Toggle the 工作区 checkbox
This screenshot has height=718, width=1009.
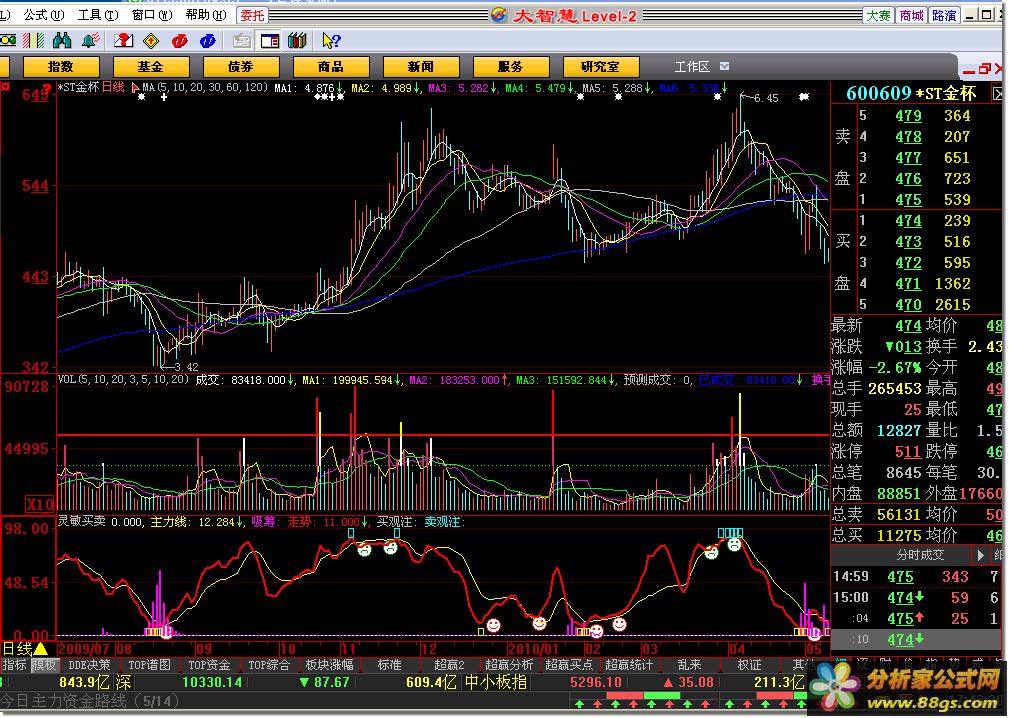(x=725, y=66)
